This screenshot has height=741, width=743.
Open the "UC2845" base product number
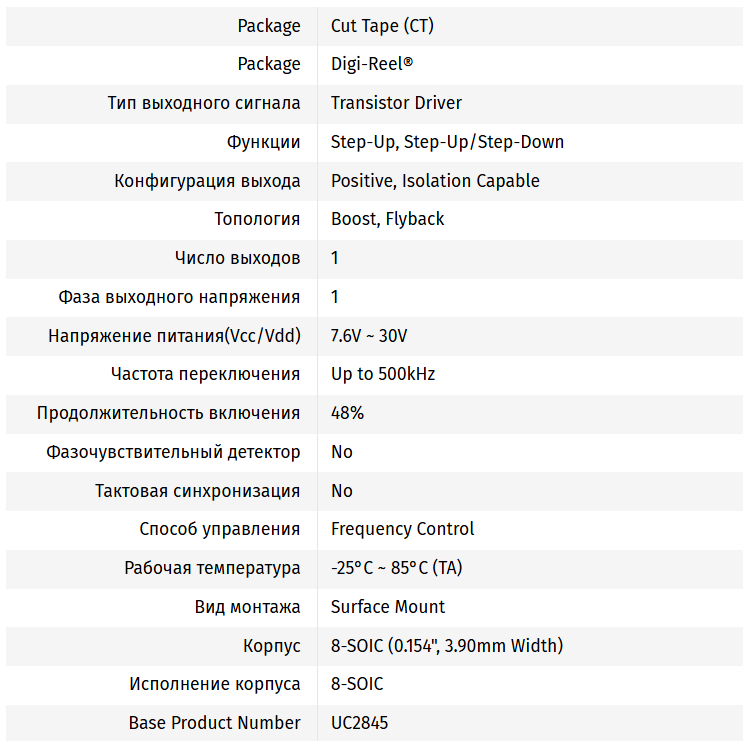pyautogui.click(x=359, y=723)
